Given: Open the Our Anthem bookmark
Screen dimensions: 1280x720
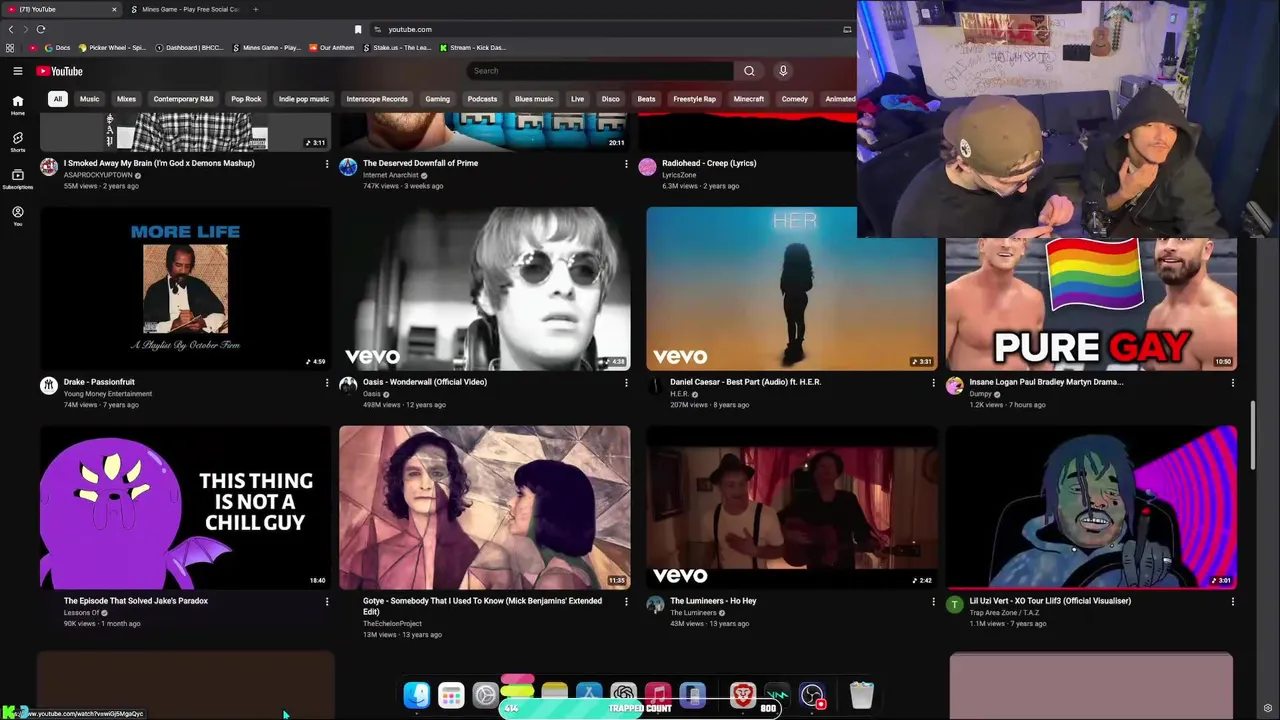Looking at the screenshot, I should pyautogui.click(x=332, y=47).
